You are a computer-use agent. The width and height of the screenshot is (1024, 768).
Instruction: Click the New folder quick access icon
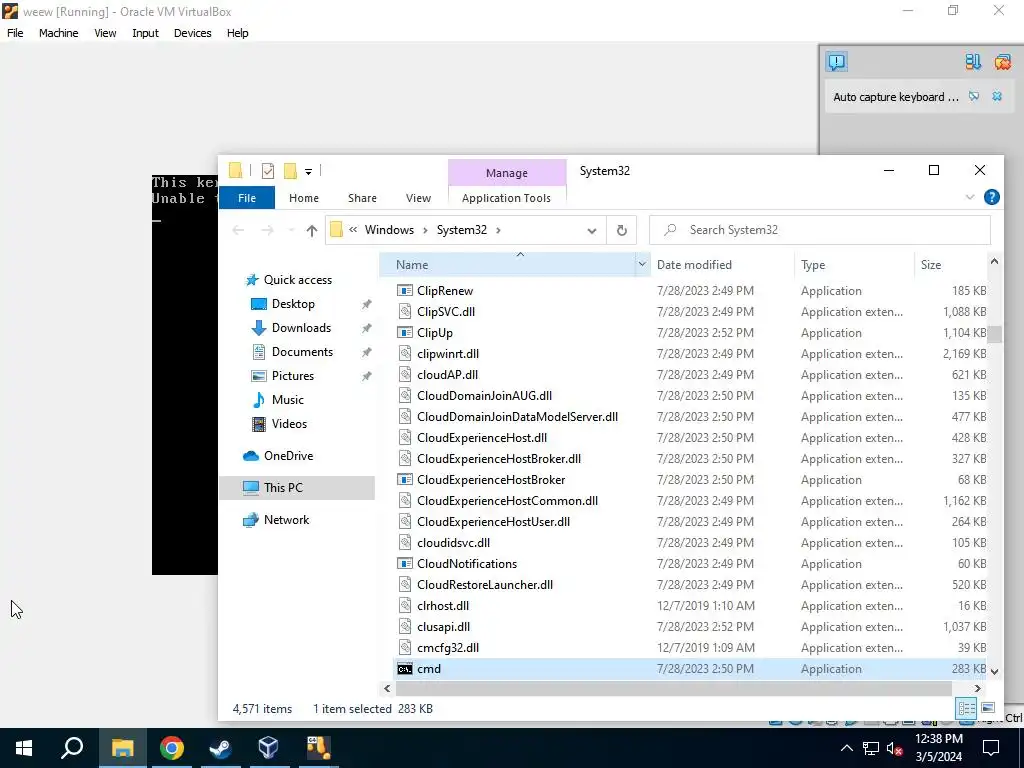290,171
